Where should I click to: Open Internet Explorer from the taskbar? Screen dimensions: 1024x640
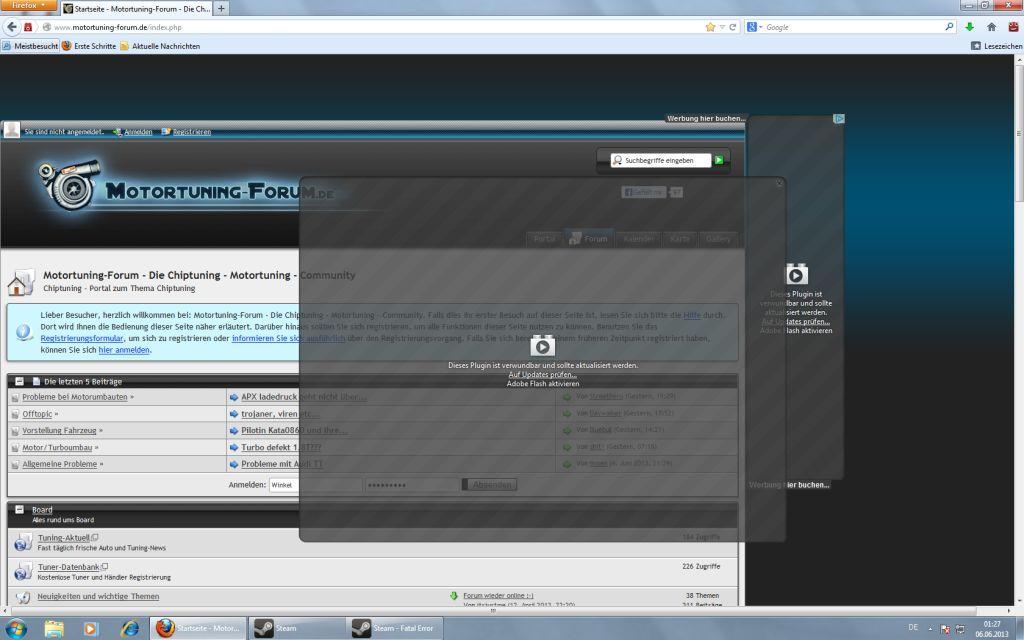coord(130,628)
